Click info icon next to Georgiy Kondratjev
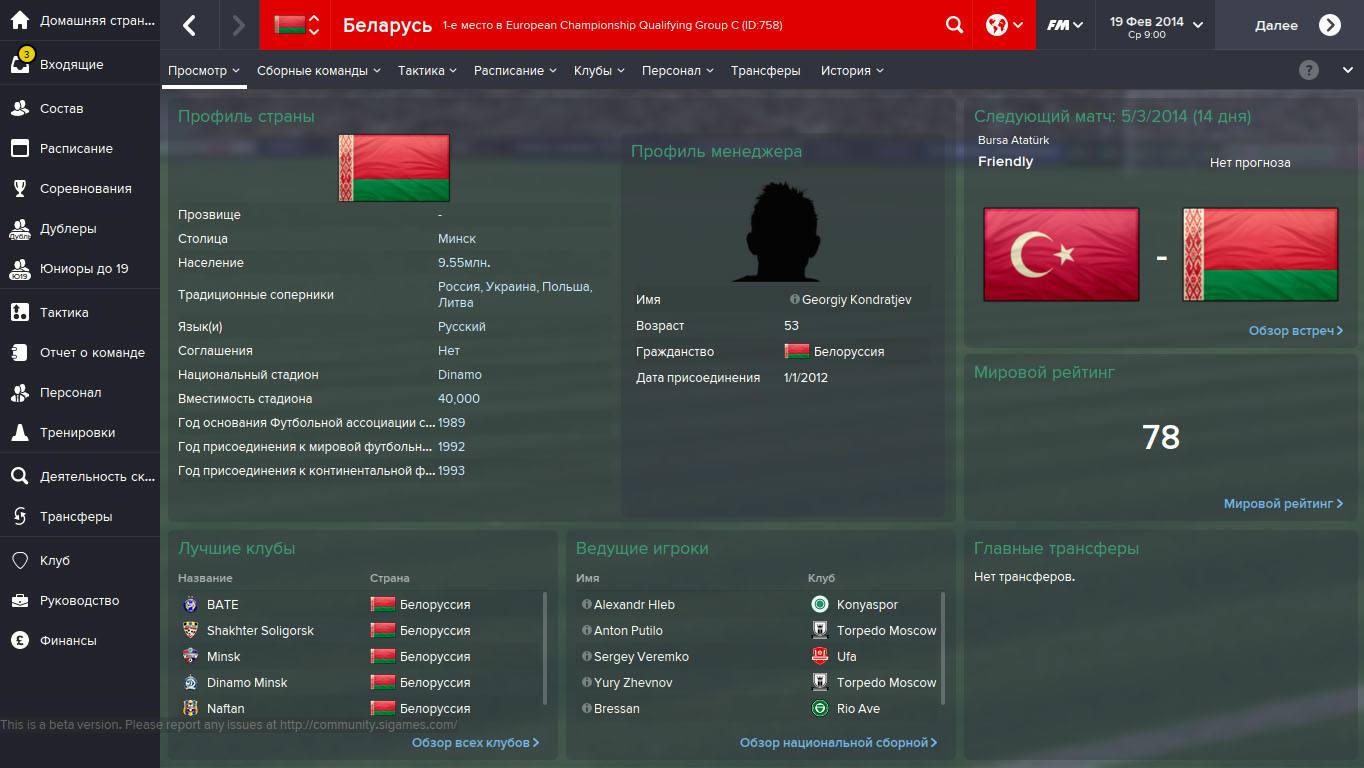Screen dimensions: 1364x768 [x=794, y=299]
